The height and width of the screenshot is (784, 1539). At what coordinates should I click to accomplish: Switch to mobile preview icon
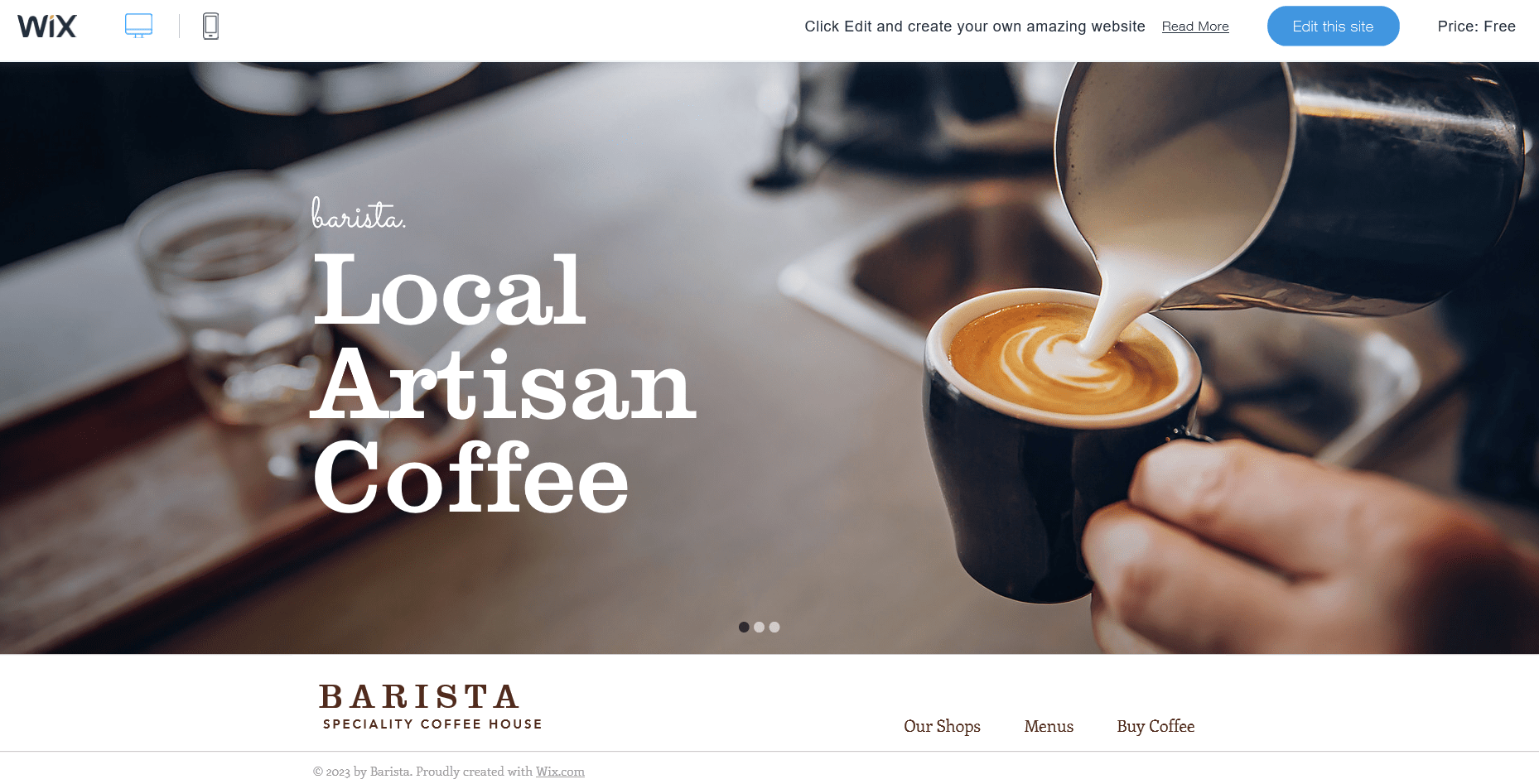point(210,26)
